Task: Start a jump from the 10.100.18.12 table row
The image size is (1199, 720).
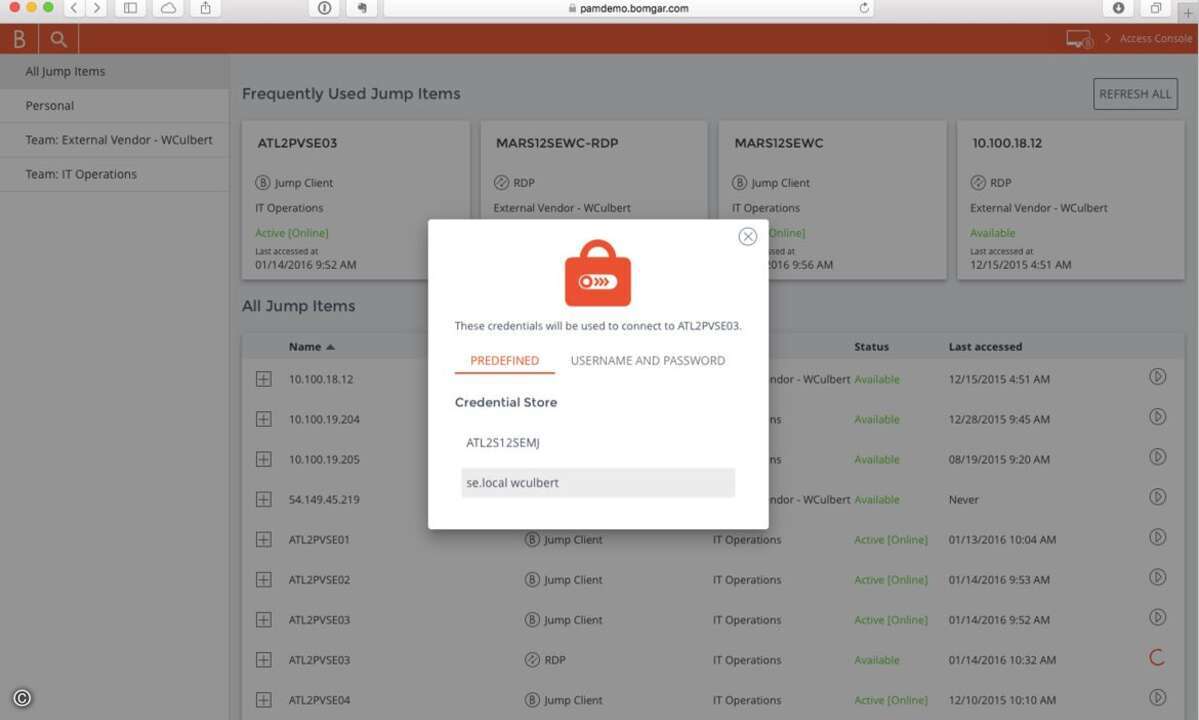Action: [x=1157, y=377]
